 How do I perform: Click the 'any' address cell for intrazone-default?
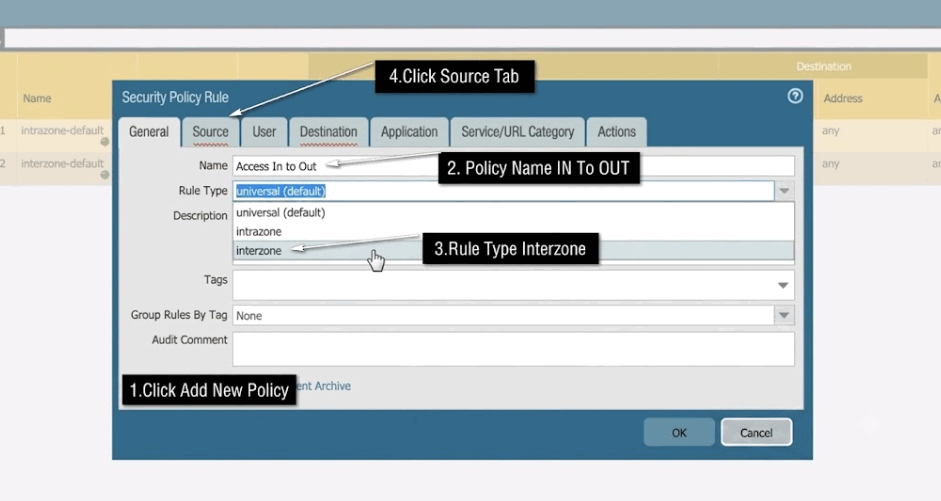pyautogui.click(x=831, y=130)
